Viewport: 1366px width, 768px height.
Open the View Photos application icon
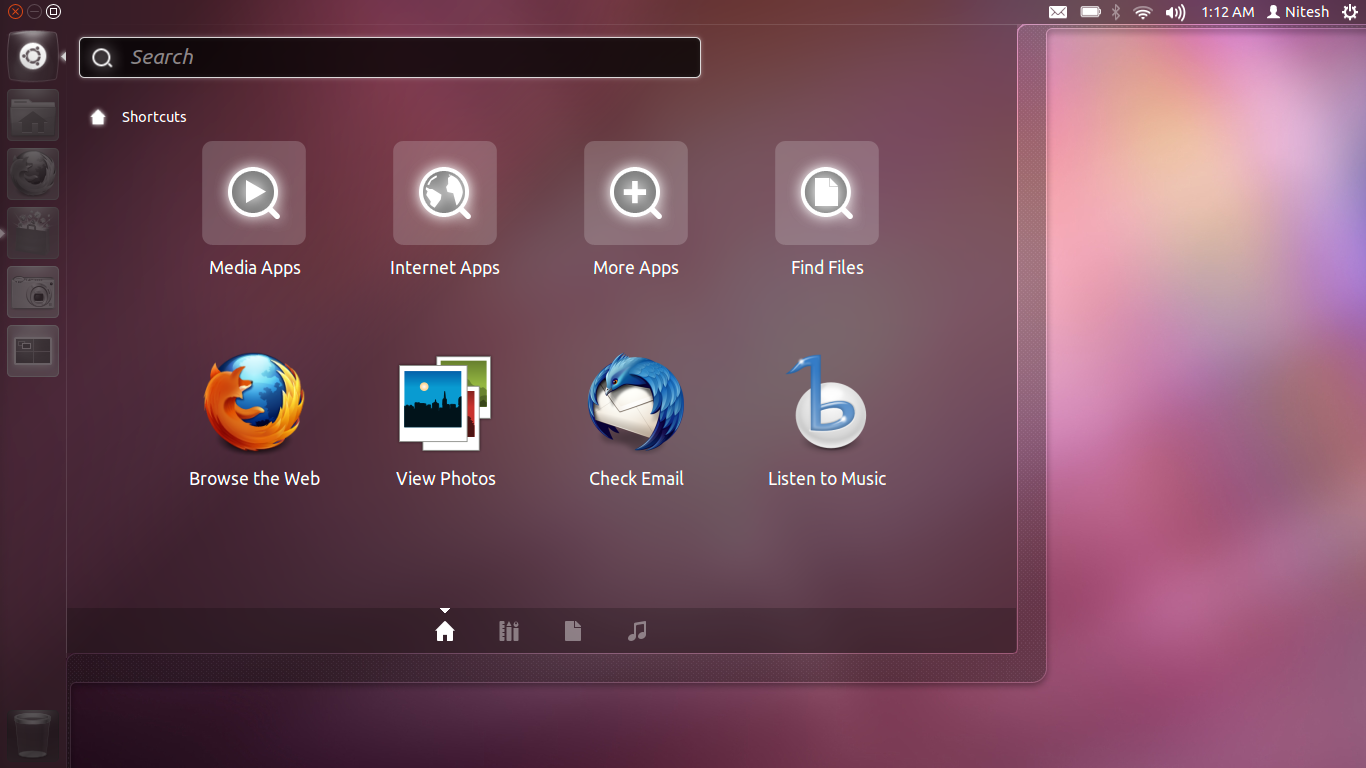[x=445, y=403]
